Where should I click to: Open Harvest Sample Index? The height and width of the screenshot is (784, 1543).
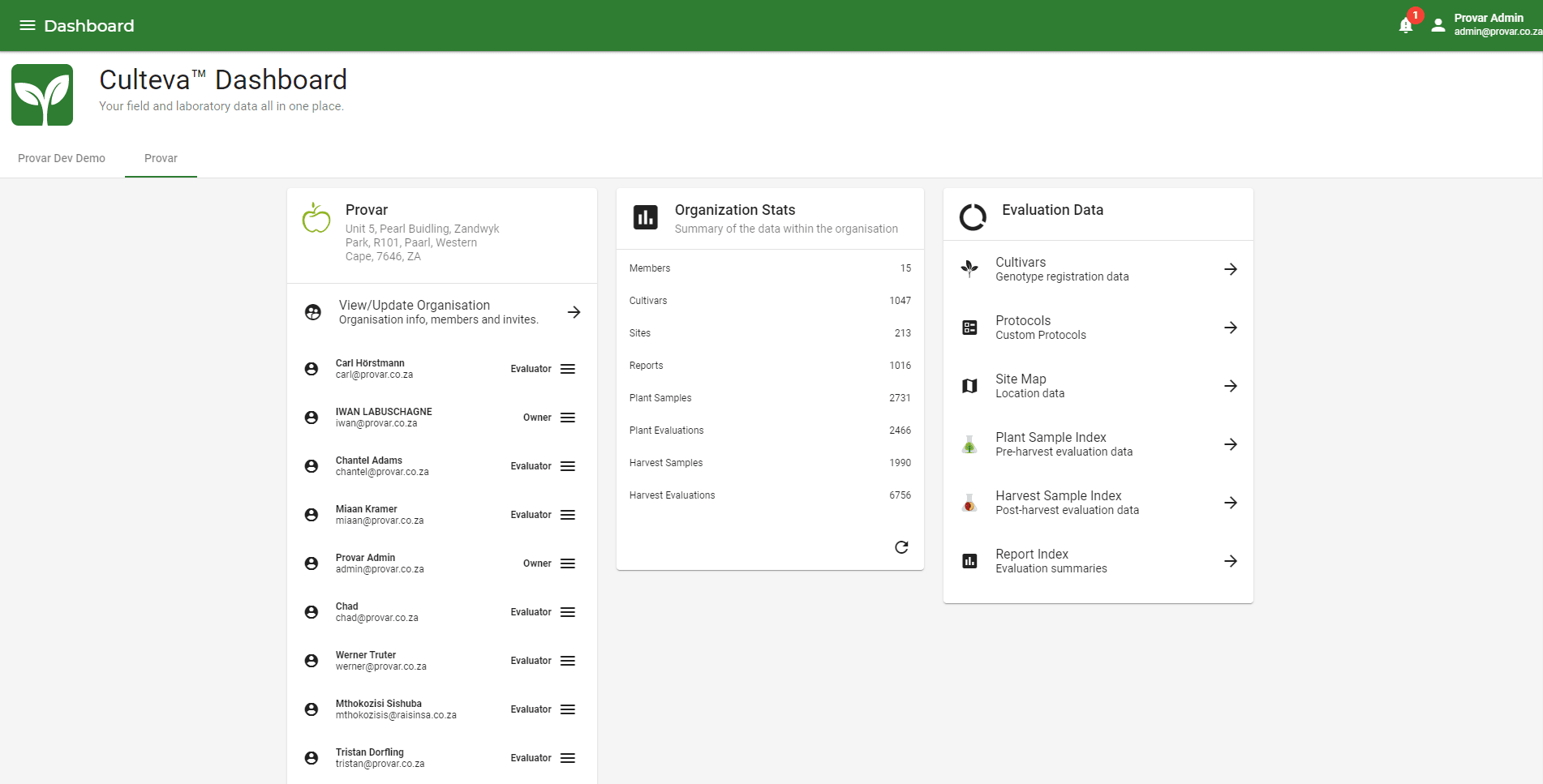[x=1098, y=503]
